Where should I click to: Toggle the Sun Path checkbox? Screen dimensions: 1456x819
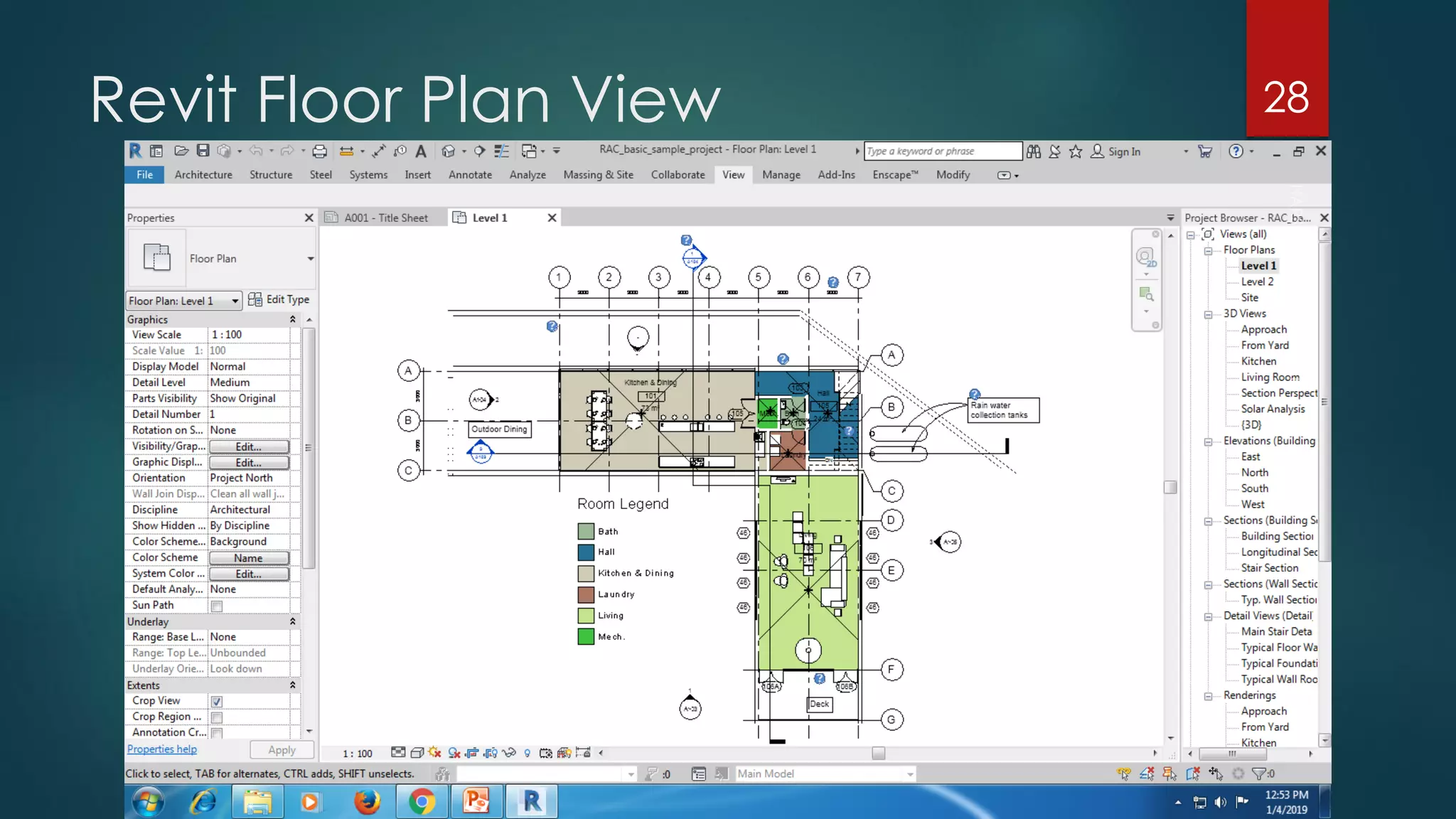click(217, 606)
